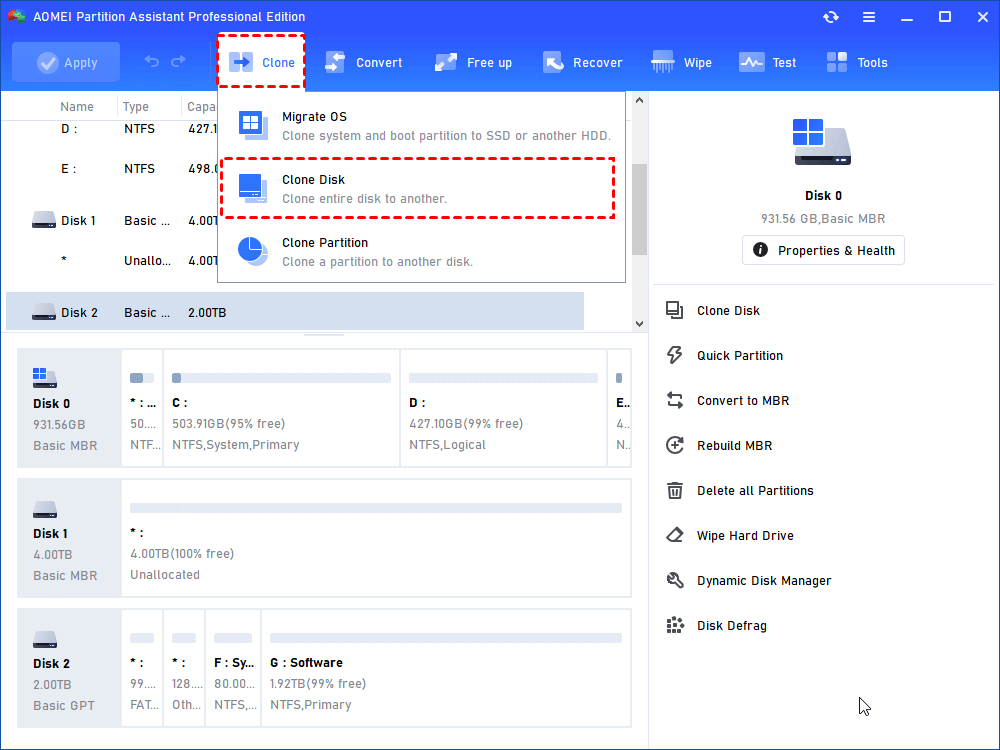Click the Delete all Partitions trash icon
This screenshot has width=1000, height=750.
pos(675,490)
